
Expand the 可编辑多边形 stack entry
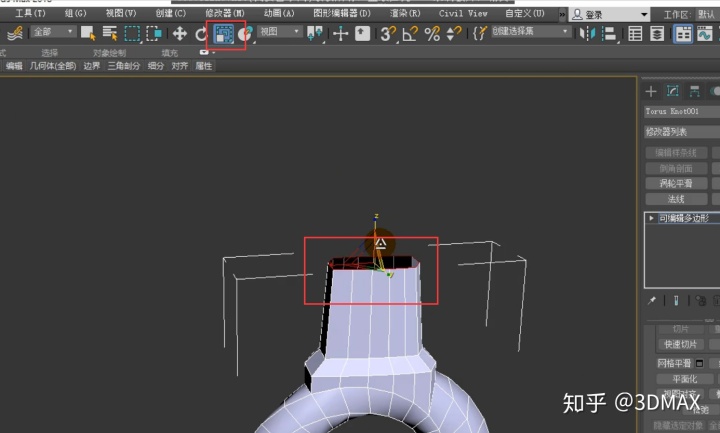click(x=651, y=218)
